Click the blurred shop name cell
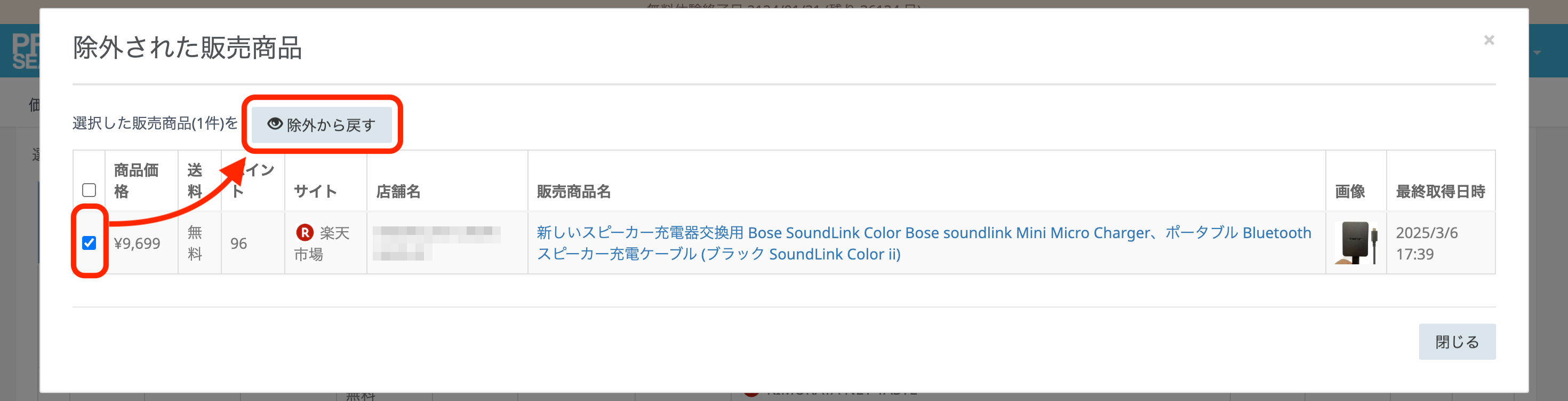This screenshot has width=1568, height=401. tap(436, 242)
